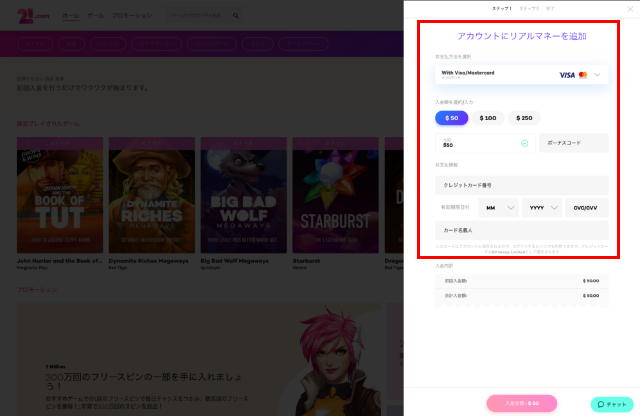
Task: Open the ホーム menu item
Action: [x=71, y=16]
